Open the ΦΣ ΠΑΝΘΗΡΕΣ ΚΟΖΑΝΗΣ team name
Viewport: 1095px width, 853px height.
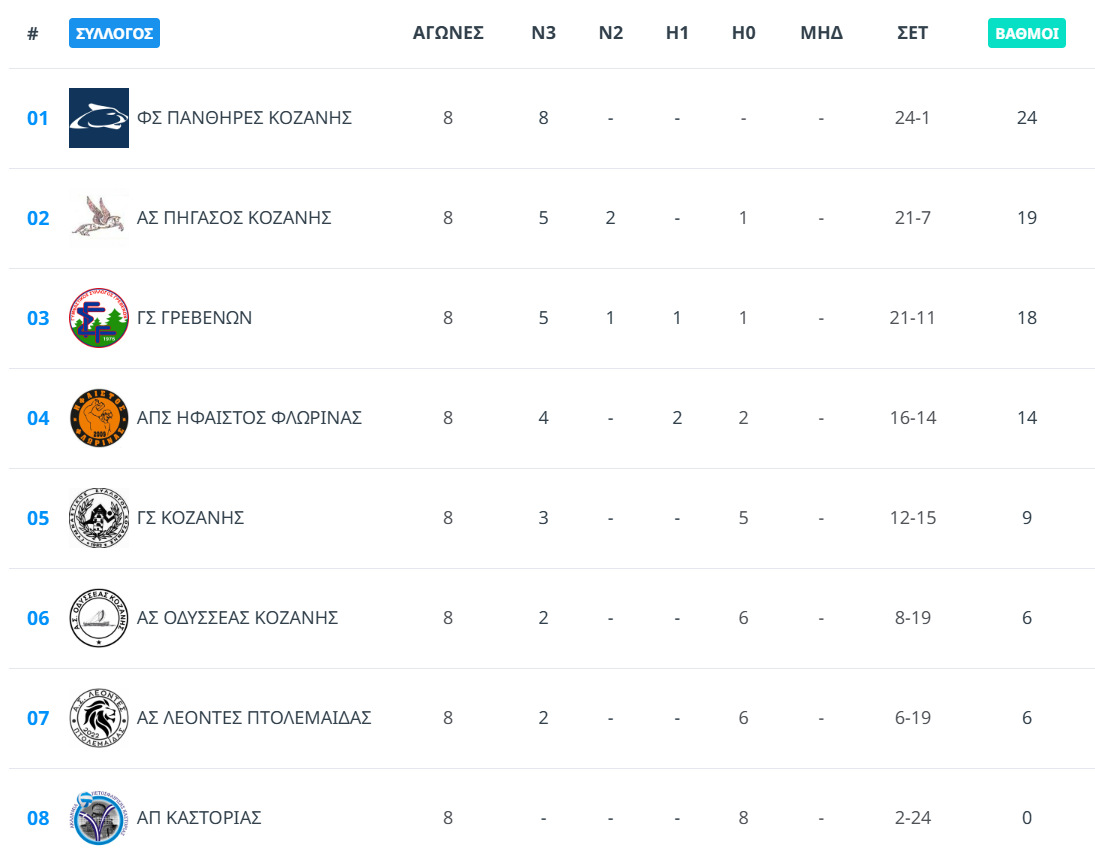[244, 118]
